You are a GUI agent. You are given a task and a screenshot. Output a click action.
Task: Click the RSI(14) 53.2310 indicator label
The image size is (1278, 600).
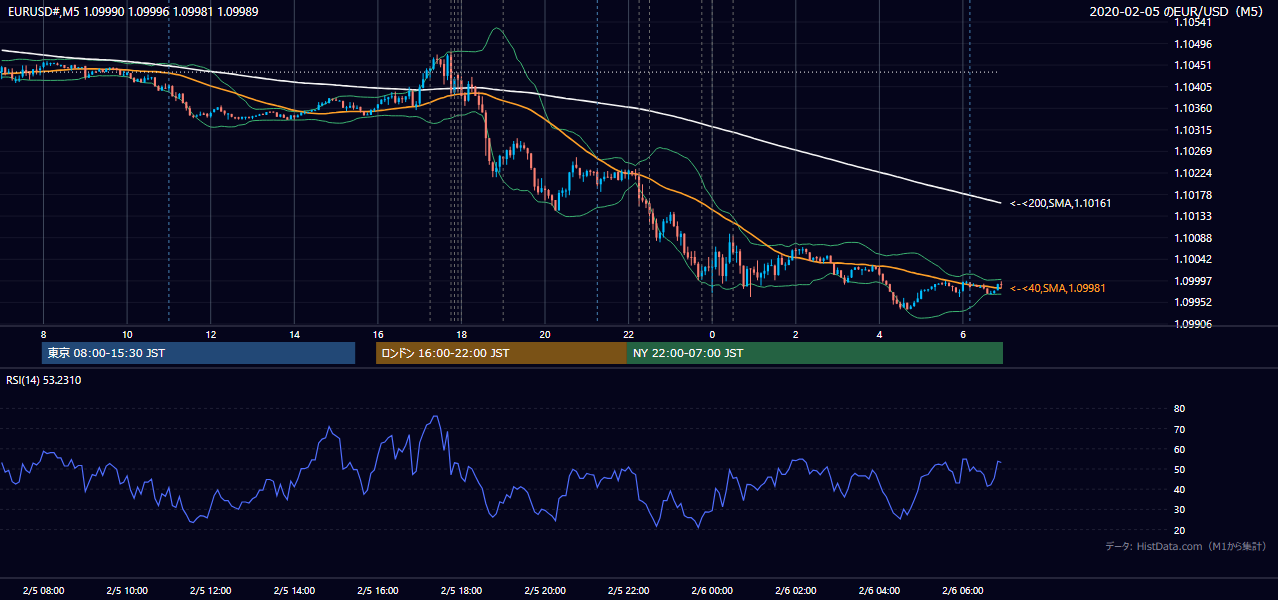click(x=43, y=380)
